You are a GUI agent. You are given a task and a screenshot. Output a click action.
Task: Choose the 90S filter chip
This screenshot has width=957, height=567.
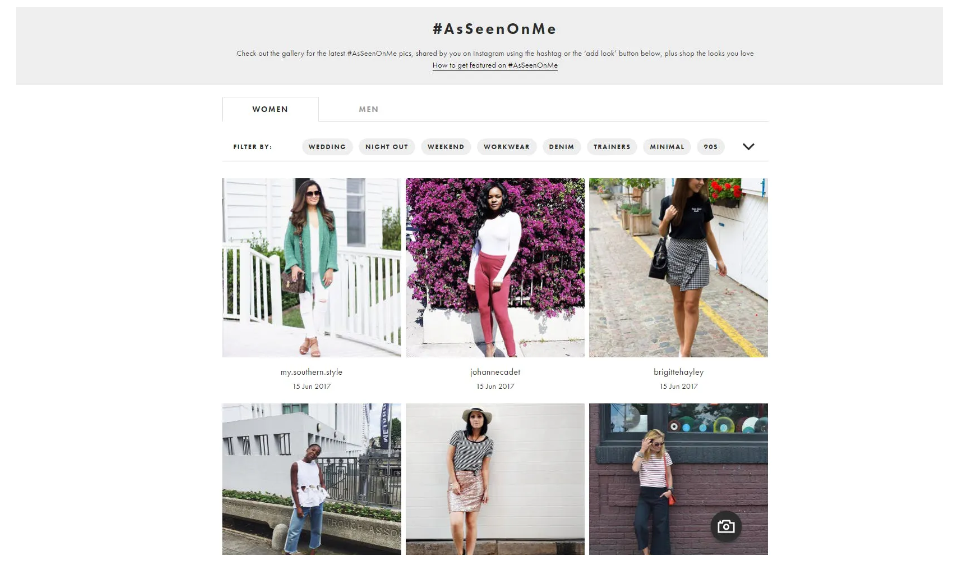pos(710,146)
